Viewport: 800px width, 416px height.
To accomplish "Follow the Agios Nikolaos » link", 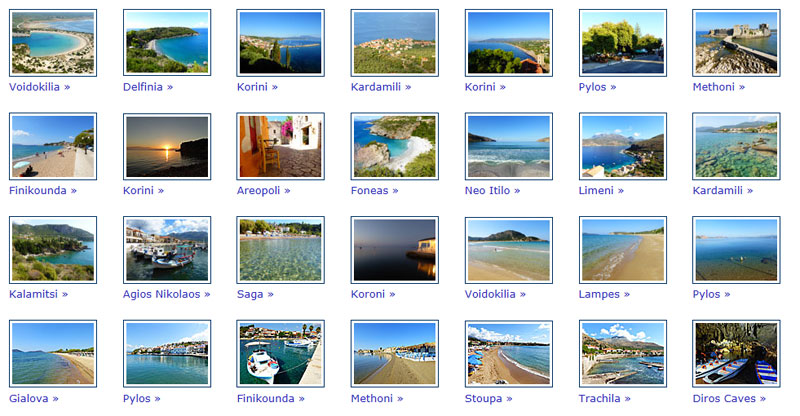I will [x=166, y=294].
